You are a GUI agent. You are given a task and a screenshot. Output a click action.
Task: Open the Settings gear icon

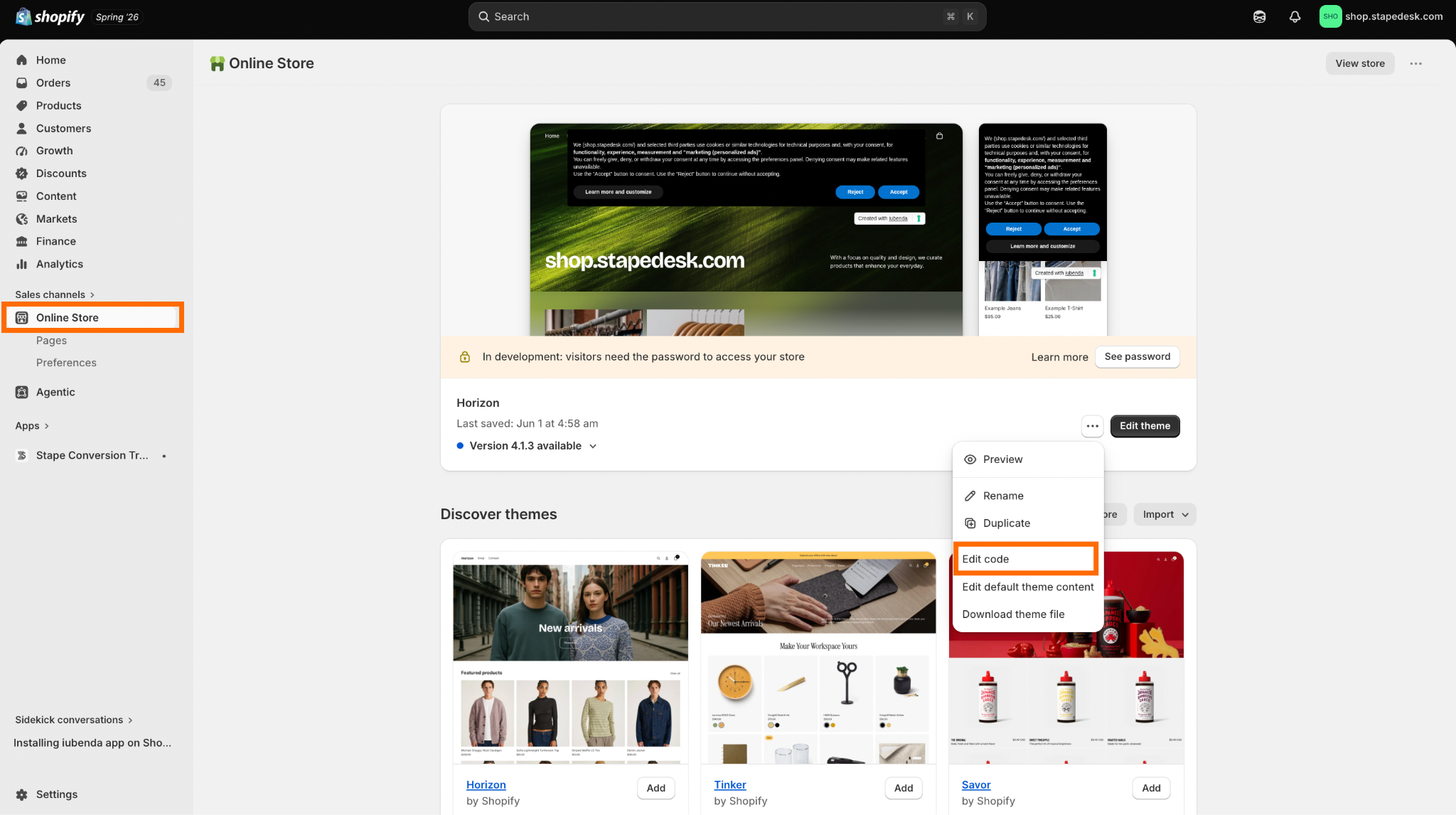[x=22, y=794]
